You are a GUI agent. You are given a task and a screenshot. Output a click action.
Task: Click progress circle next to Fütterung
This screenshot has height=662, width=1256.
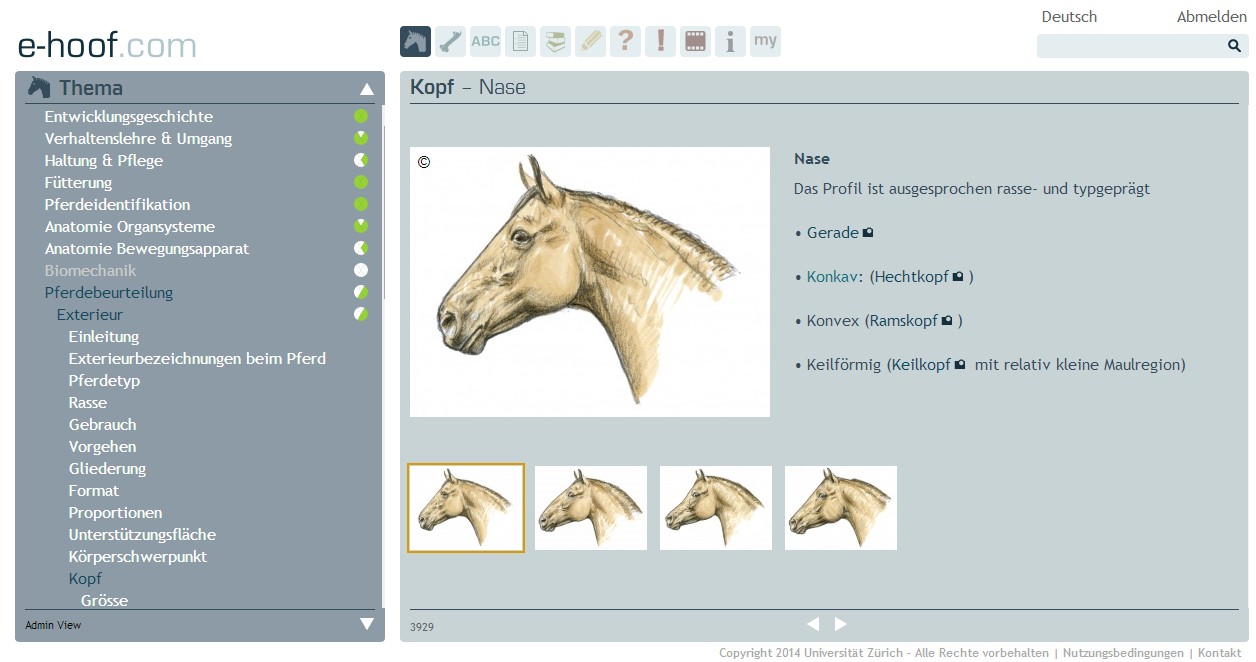coord(361,182)
